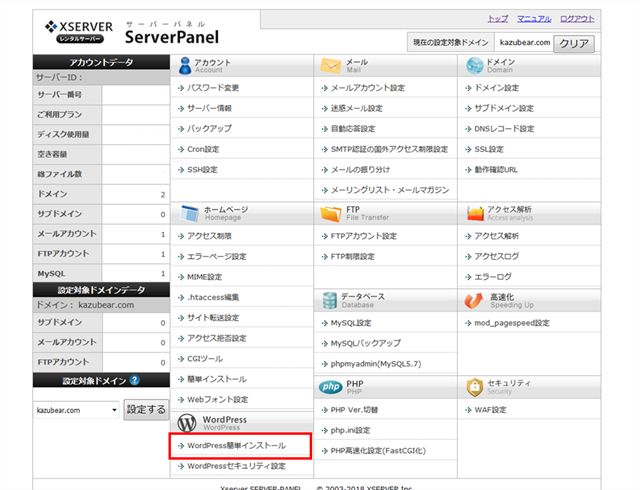640x490 pixels.
Task: Click the FTP folder icon
Action: point(331,213)
